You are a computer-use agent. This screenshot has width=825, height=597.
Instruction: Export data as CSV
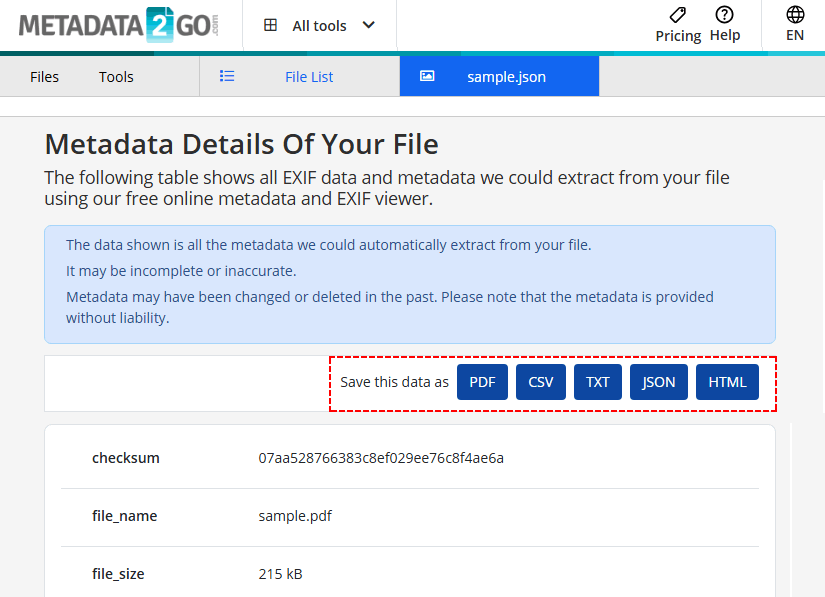pyautogui.click(x=540, y=381)
